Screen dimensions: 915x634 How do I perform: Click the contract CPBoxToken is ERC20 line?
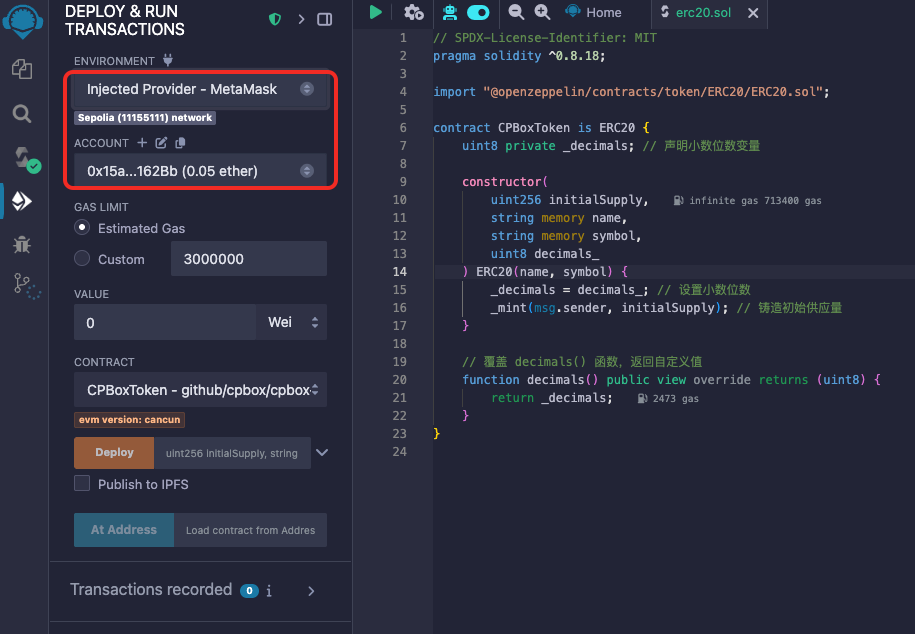[x=542, y=128]
